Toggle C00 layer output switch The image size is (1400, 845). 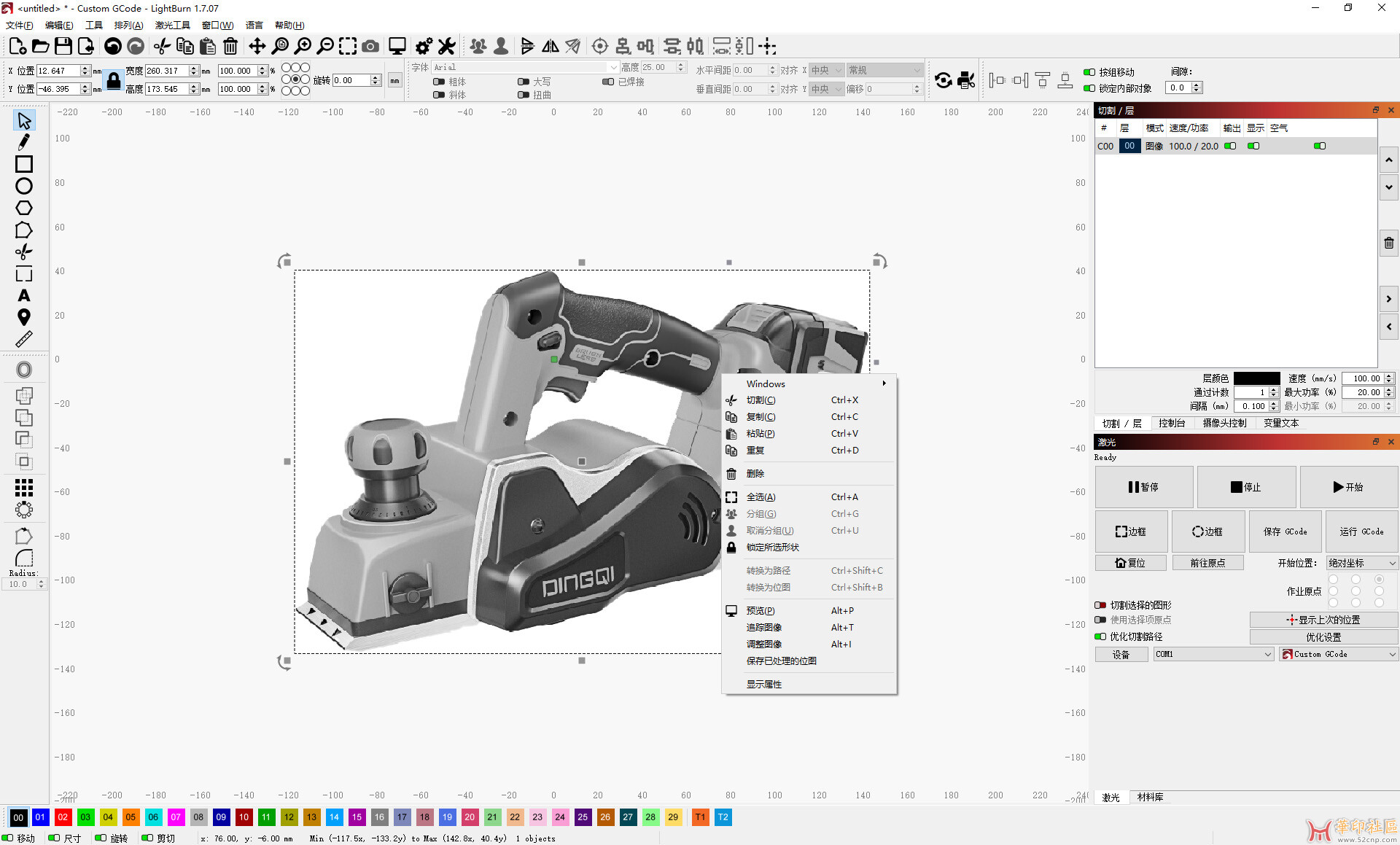[x=1230, y=146]
